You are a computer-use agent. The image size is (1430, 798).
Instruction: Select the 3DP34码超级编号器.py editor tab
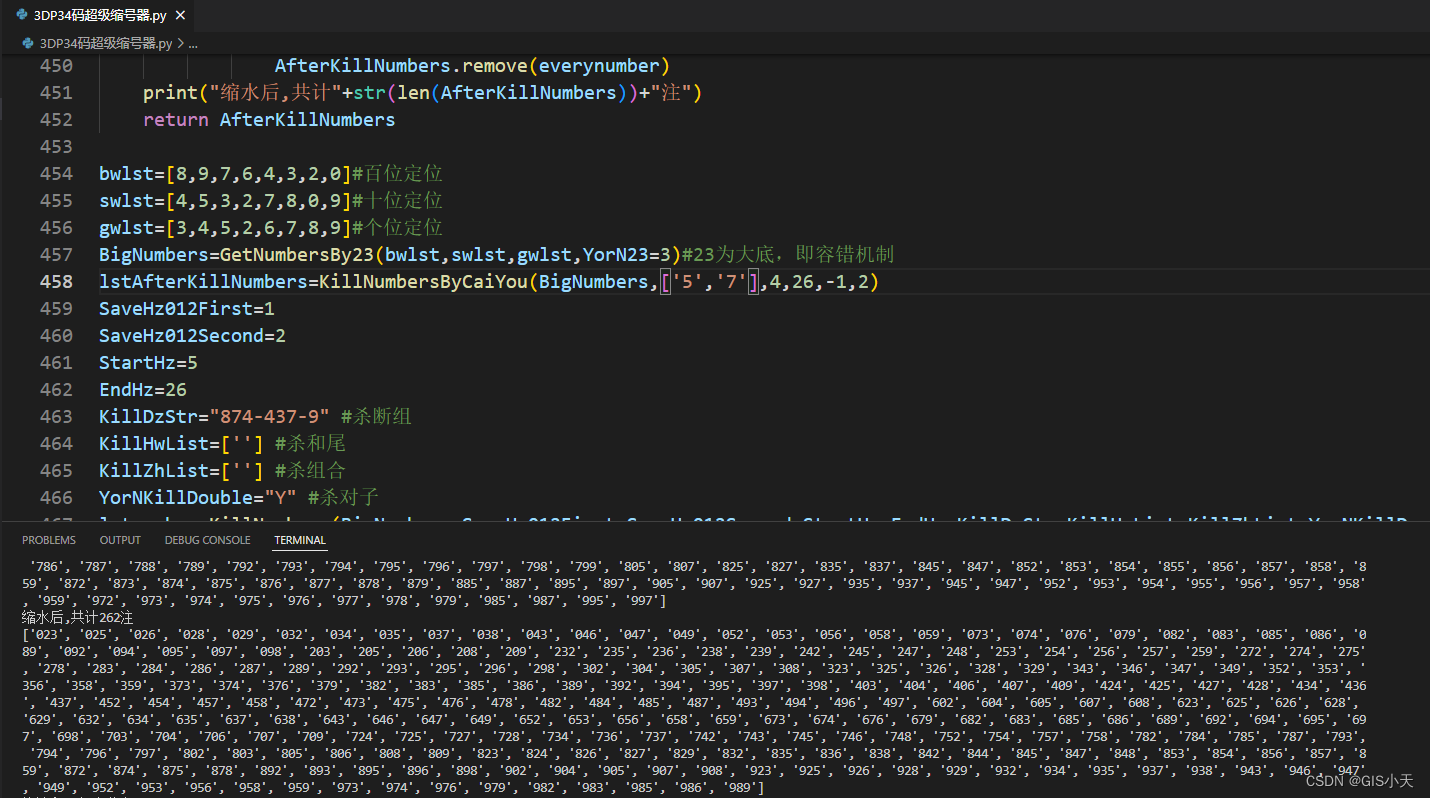click(98, 15)
